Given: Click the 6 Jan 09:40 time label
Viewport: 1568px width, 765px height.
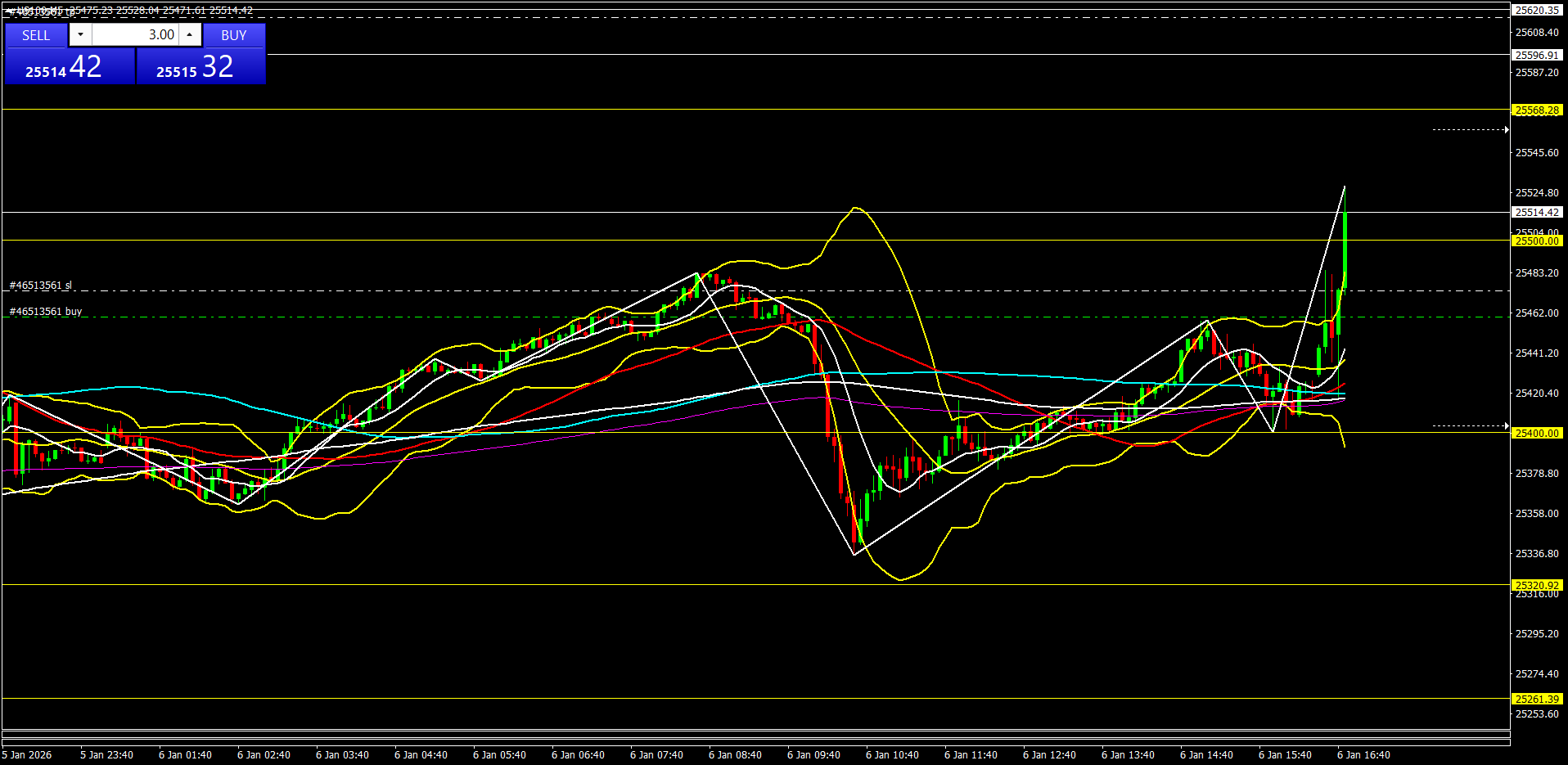Looking at the screenshot, I should pyautogui.click(x=813, y=755).
